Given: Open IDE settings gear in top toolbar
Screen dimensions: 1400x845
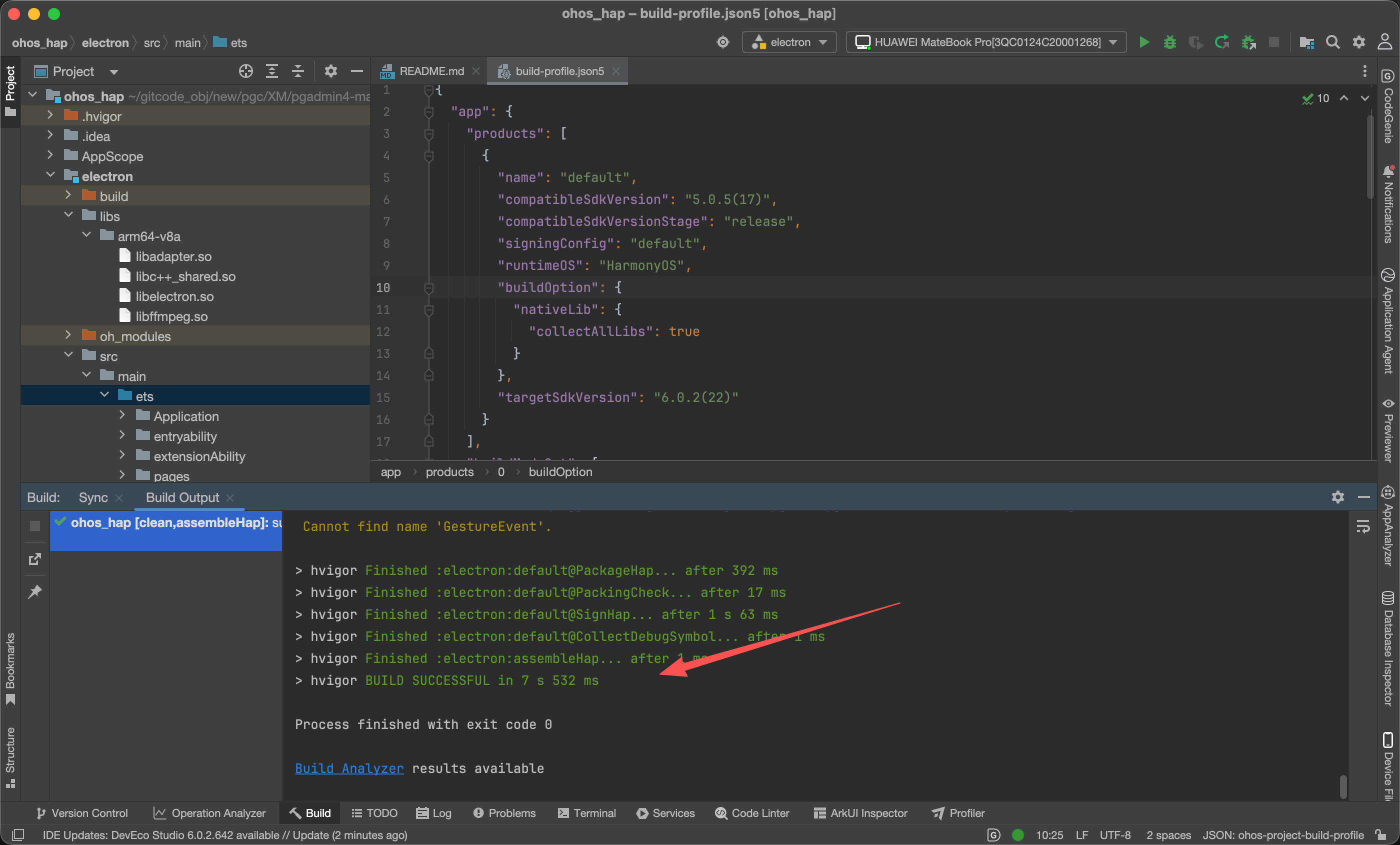Looking at the screenshot, I should tap(1358, 42).
